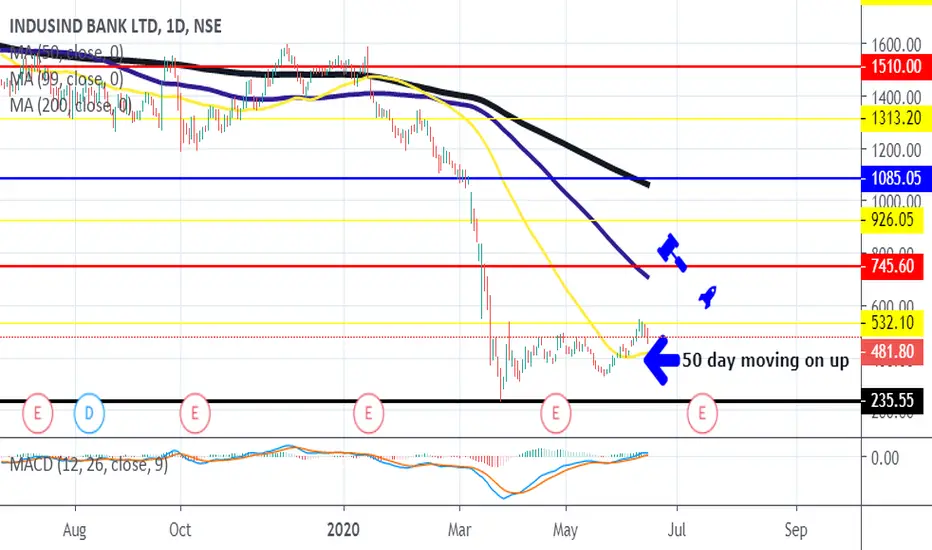The image size is (932, 550).
Task: Select the MA (50, close, 0) indicator label
Action: pos(67,53)
